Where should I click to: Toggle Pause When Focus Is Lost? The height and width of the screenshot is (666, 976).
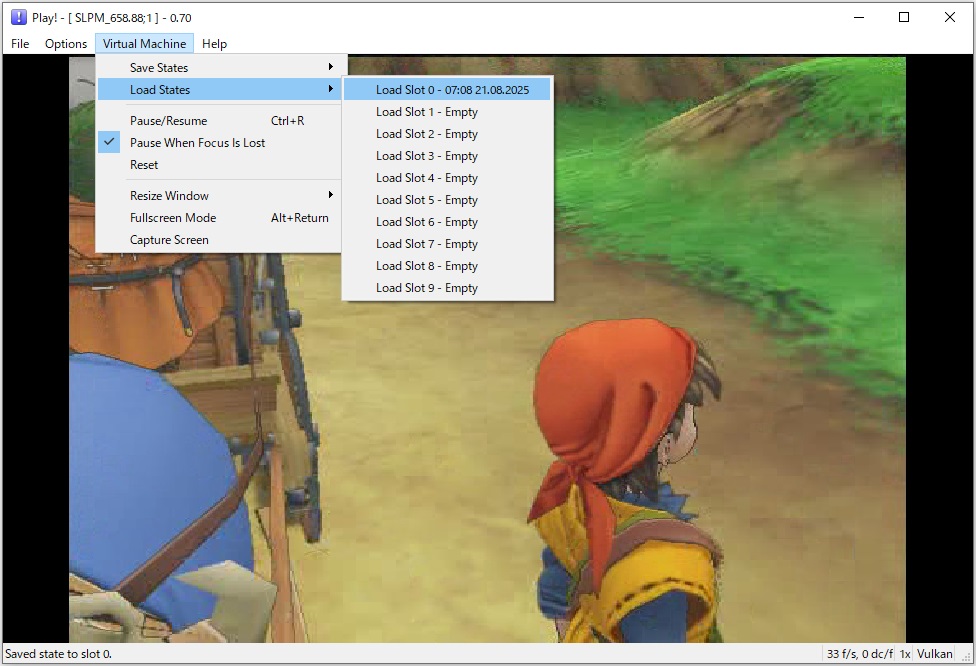coord(219,143)
